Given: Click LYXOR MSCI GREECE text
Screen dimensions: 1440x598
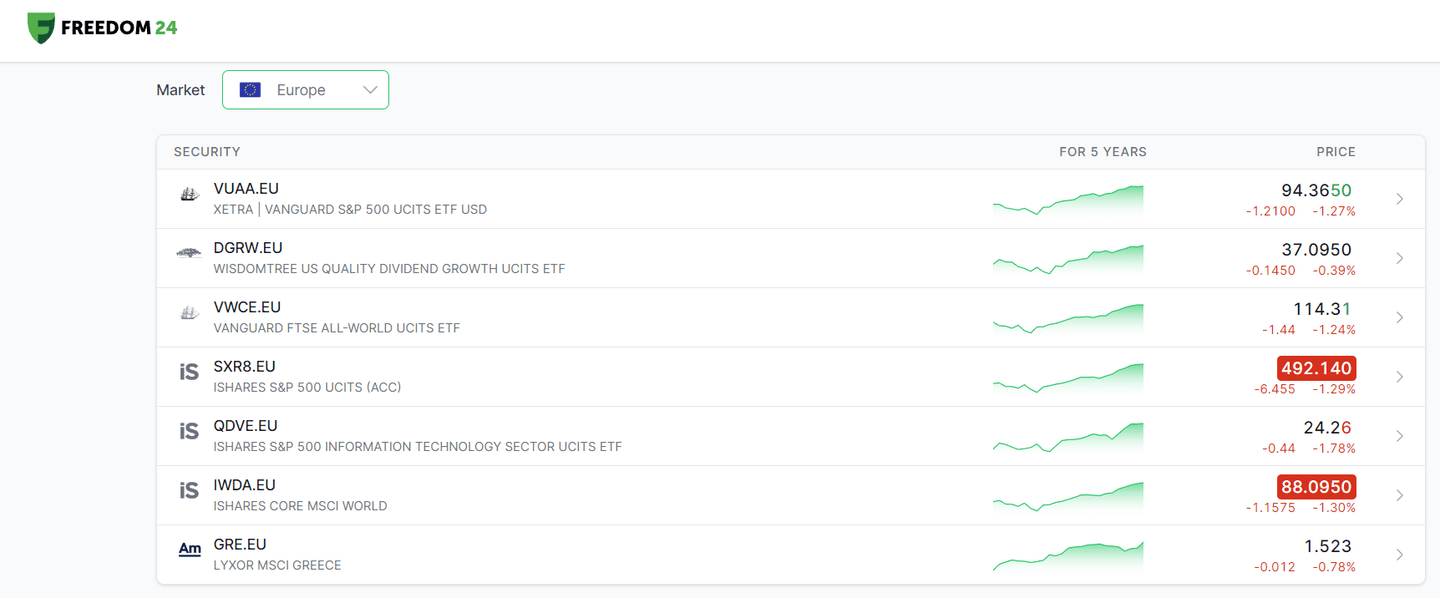Looking at the screenshot, I should (x=277, y=565).
